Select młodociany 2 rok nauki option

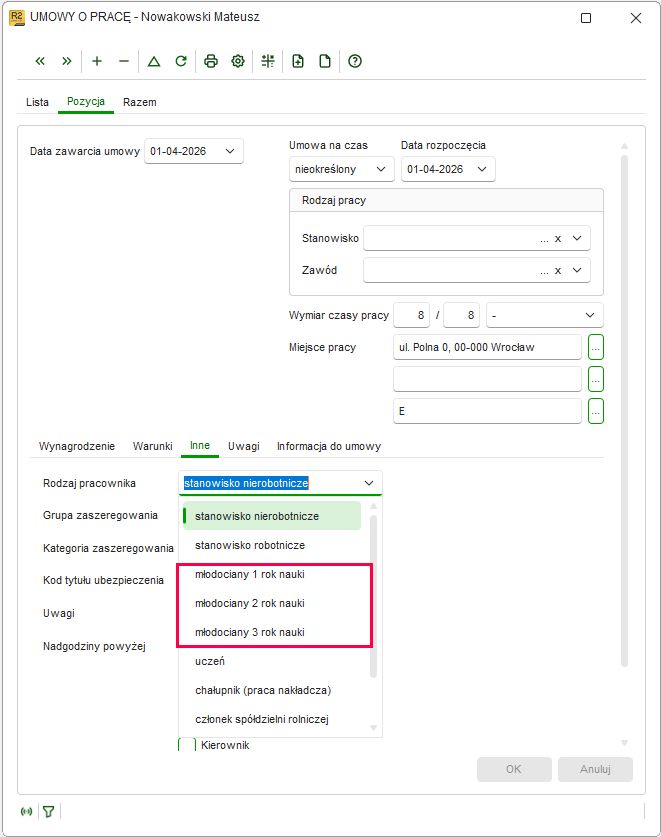(x=272, y=603)
